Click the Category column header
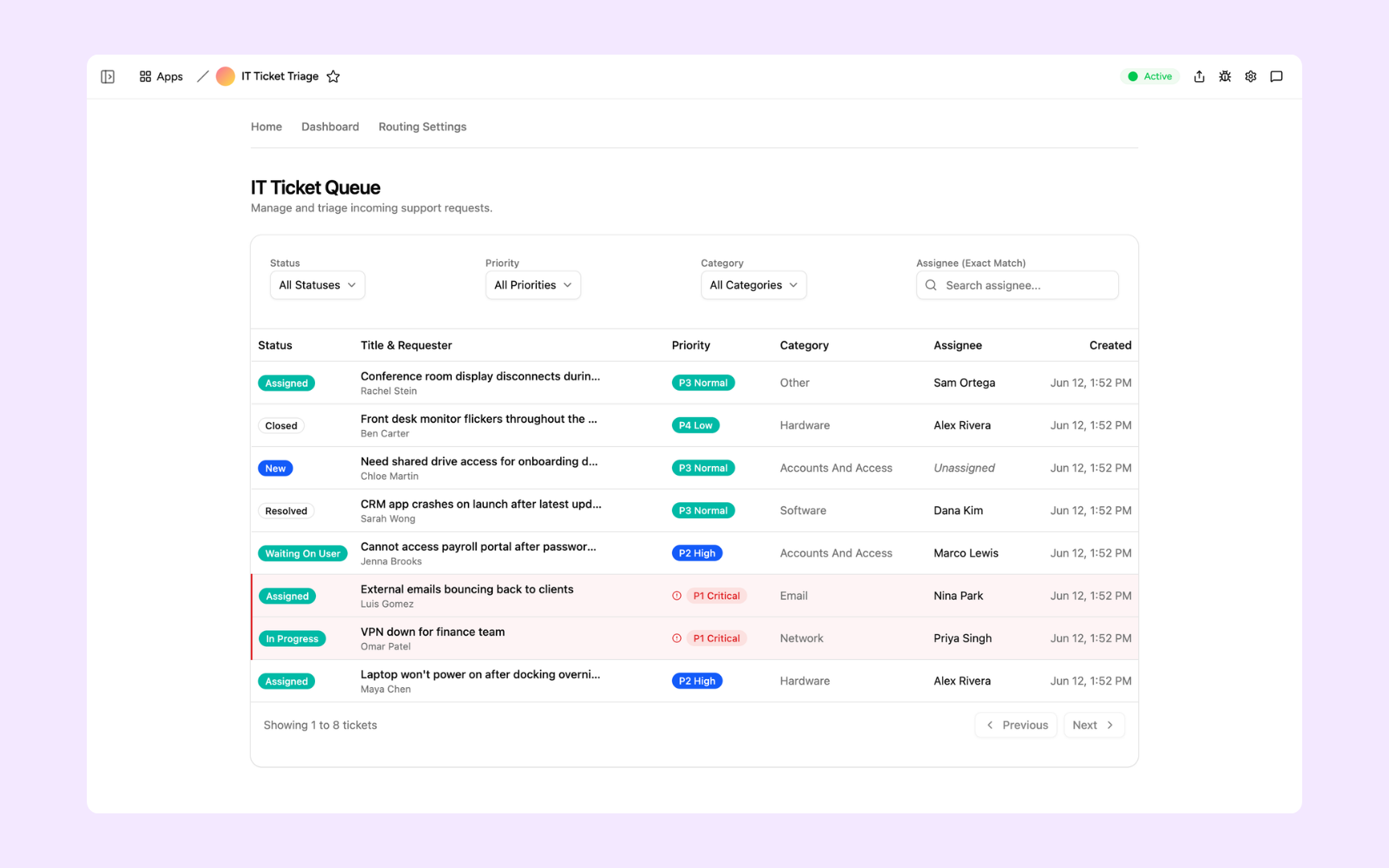 [804, 346]
